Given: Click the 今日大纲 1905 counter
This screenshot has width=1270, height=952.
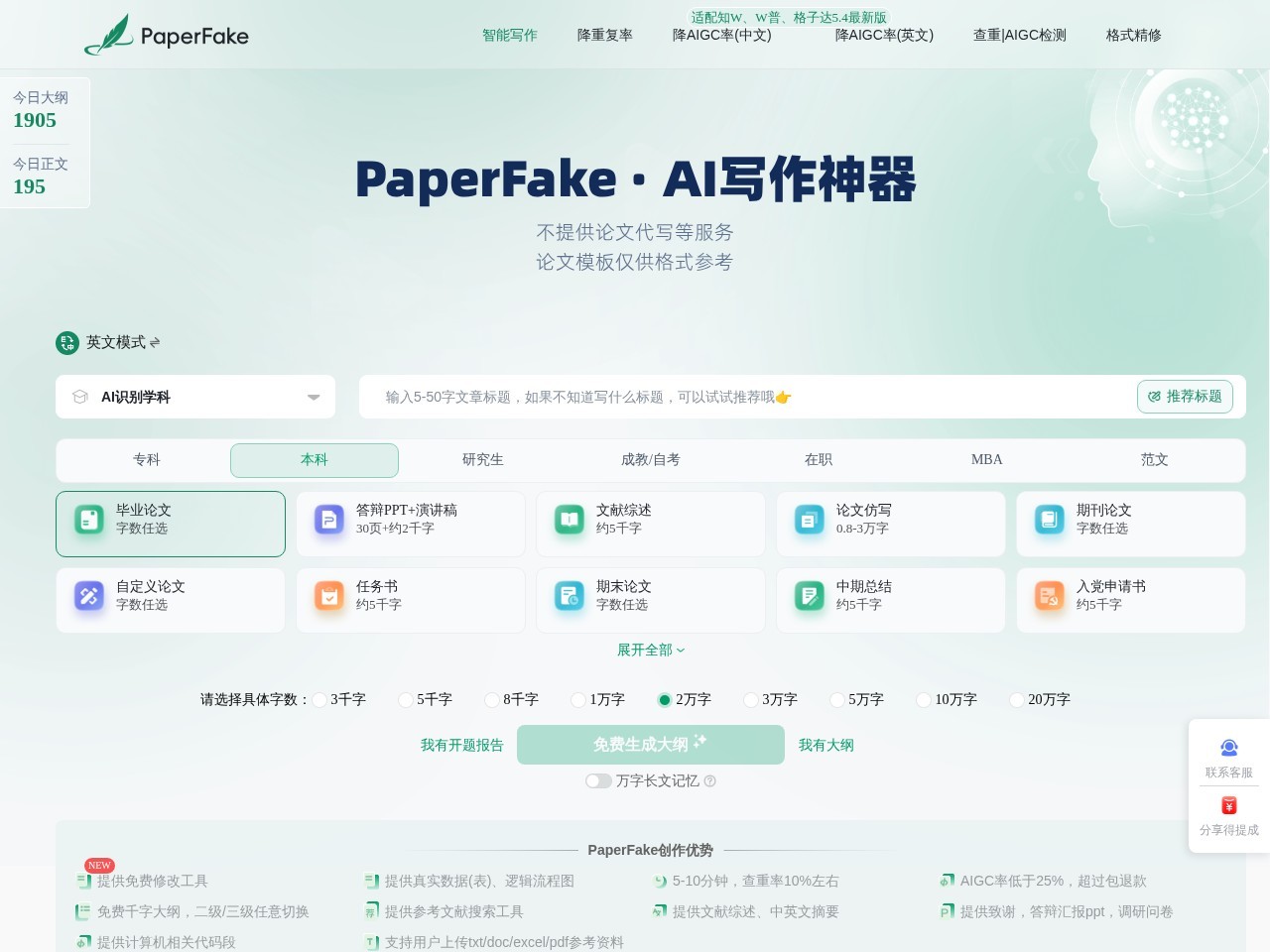Looking at the screenshot, I should point(41,110).
